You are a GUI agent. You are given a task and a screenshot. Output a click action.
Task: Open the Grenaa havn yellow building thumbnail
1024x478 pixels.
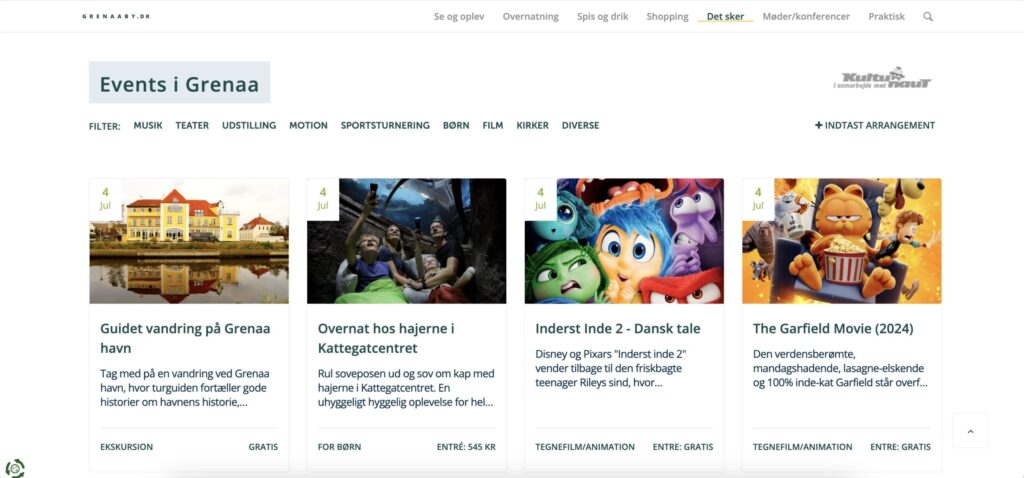(189, 241)
